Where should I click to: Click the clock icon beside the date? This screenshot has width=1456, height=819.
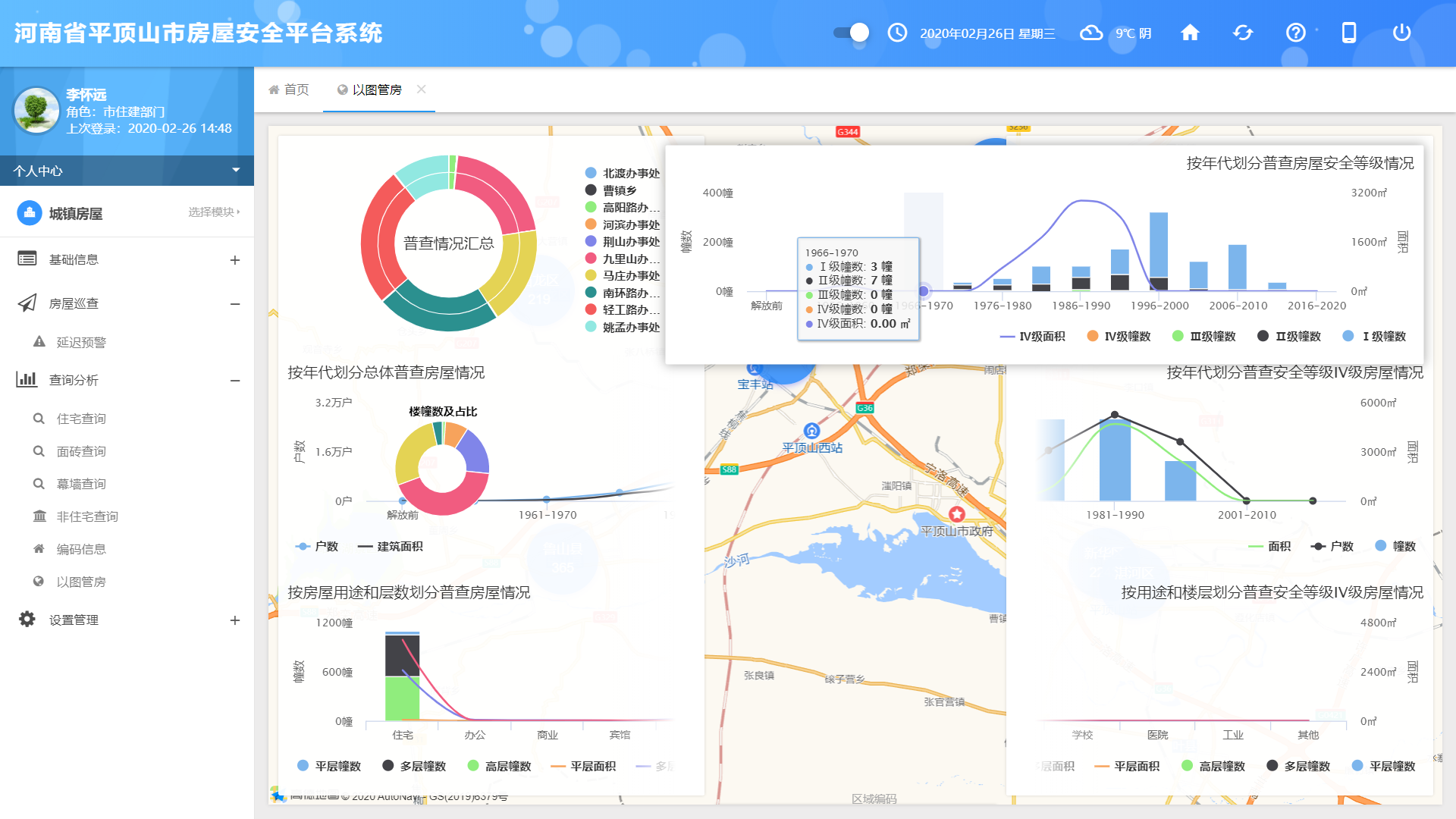click(897, 33)
